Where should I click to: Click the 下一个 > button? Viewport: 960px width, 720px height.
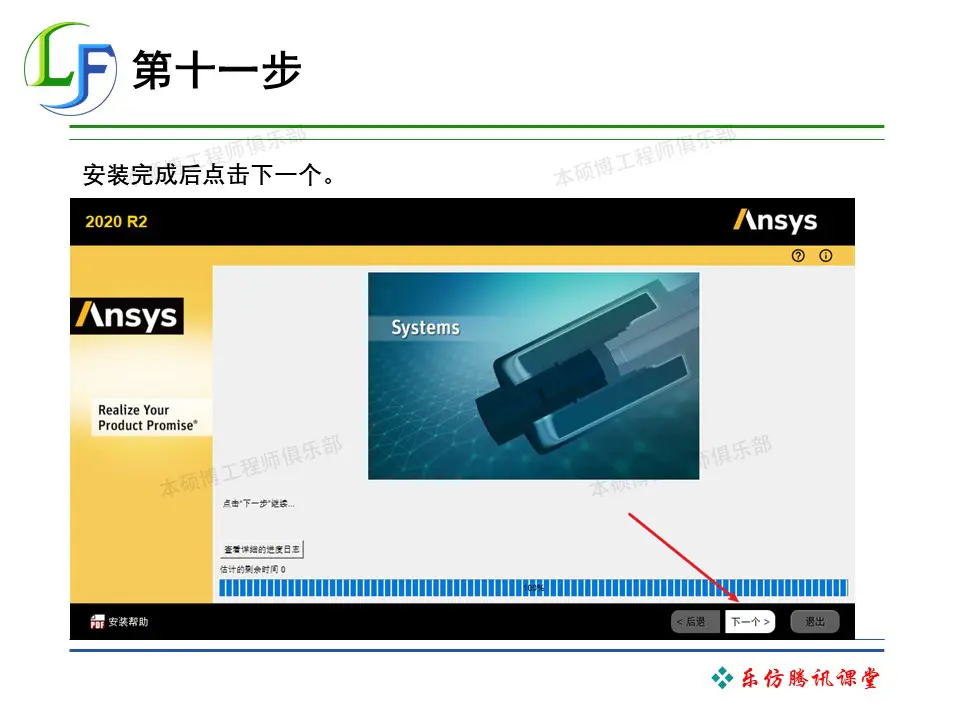pyautogui.click(x=750, y=621)
